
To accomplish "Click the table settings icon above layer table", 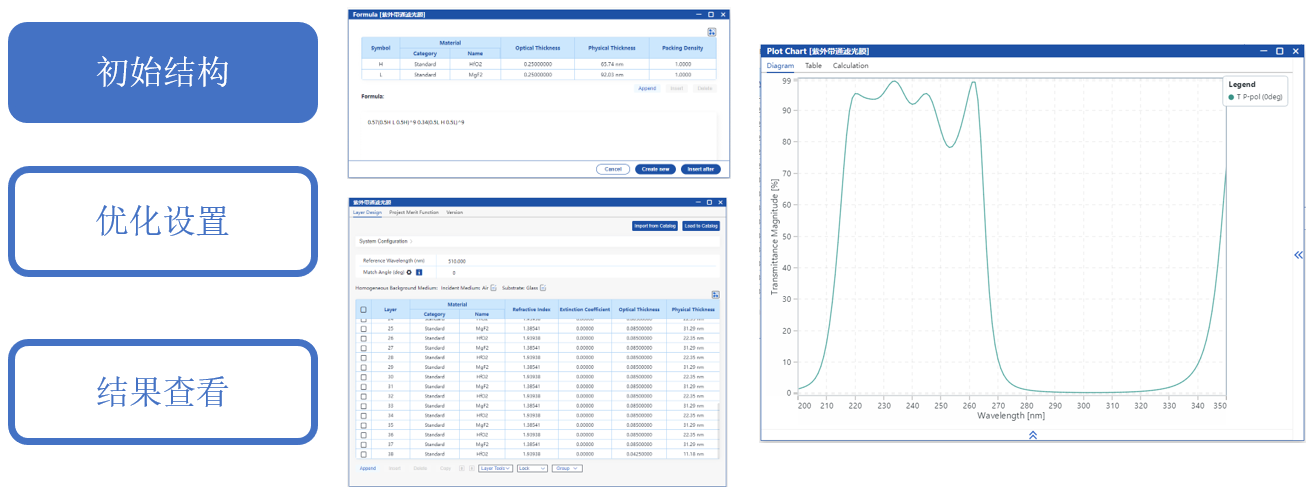I will point(715,294).
